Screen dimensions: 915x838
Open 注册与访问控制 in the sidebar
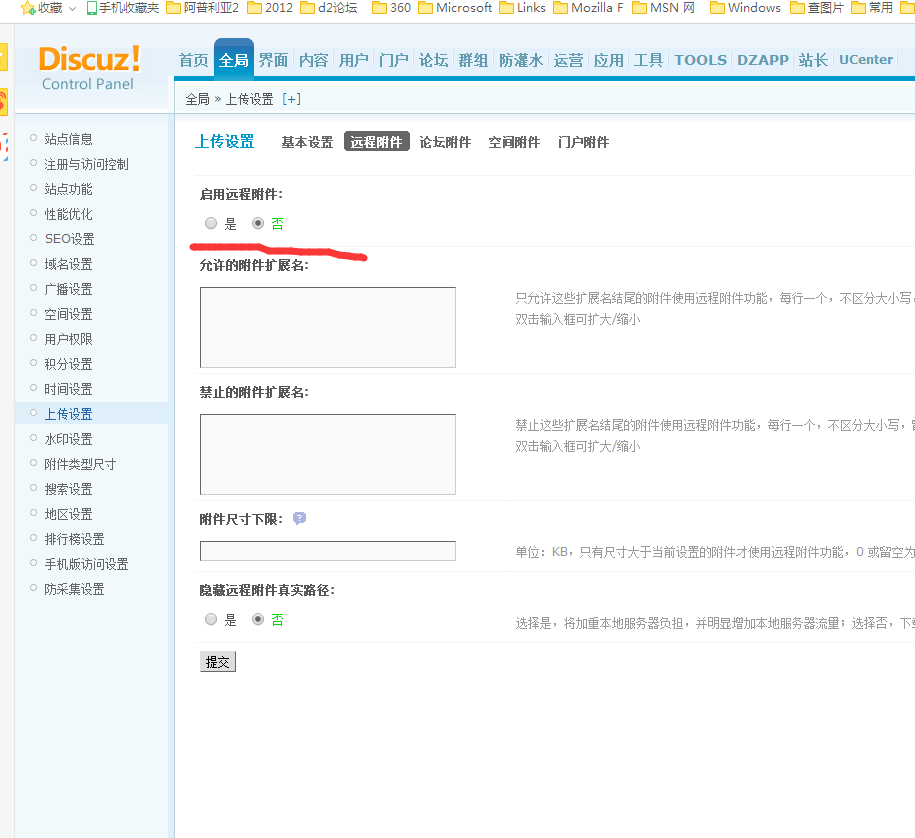click(x=86, y=164)
